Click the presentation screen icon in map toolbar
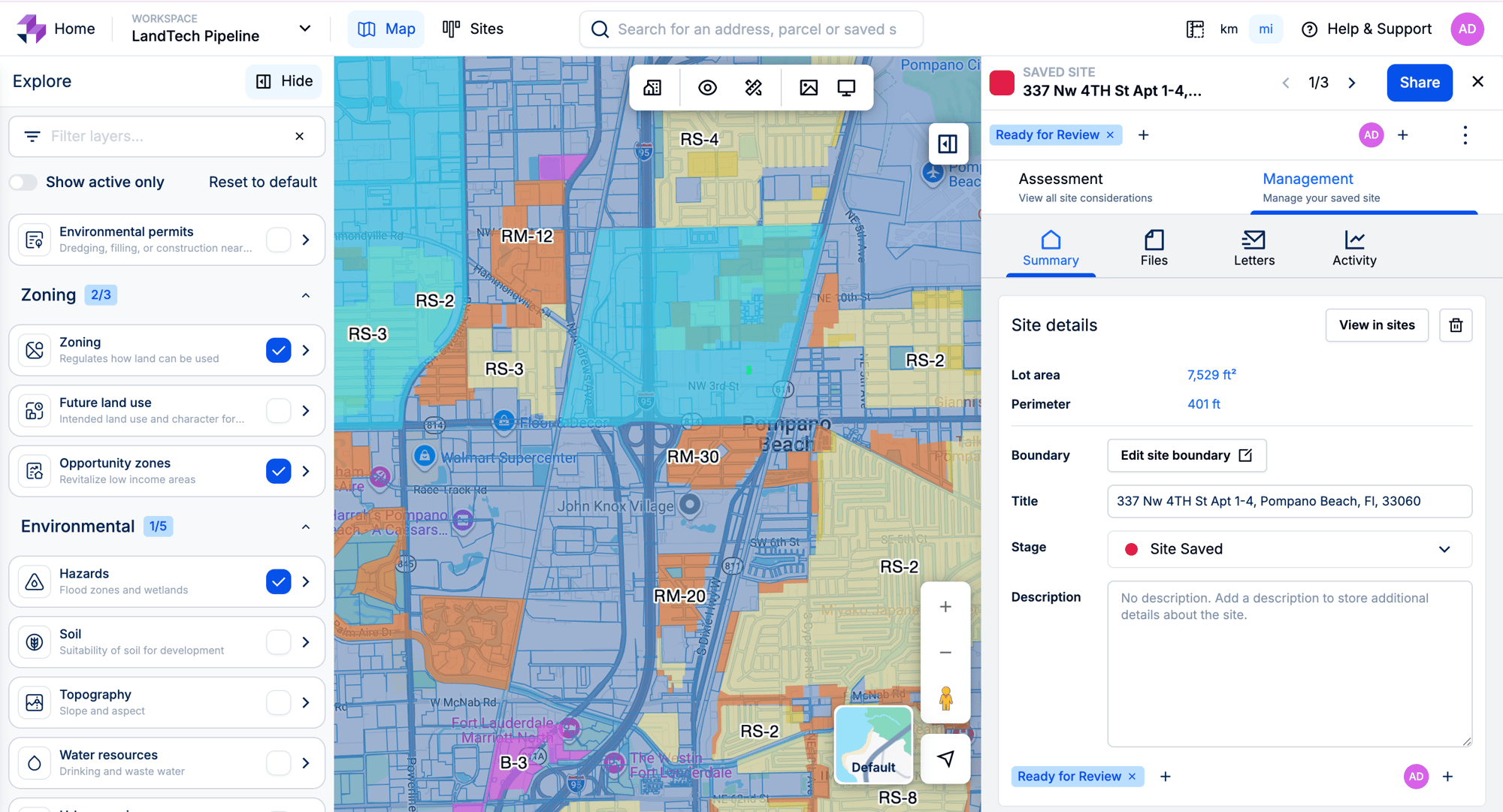Viewport: 1503px width, 812px height. pos(846,88)
